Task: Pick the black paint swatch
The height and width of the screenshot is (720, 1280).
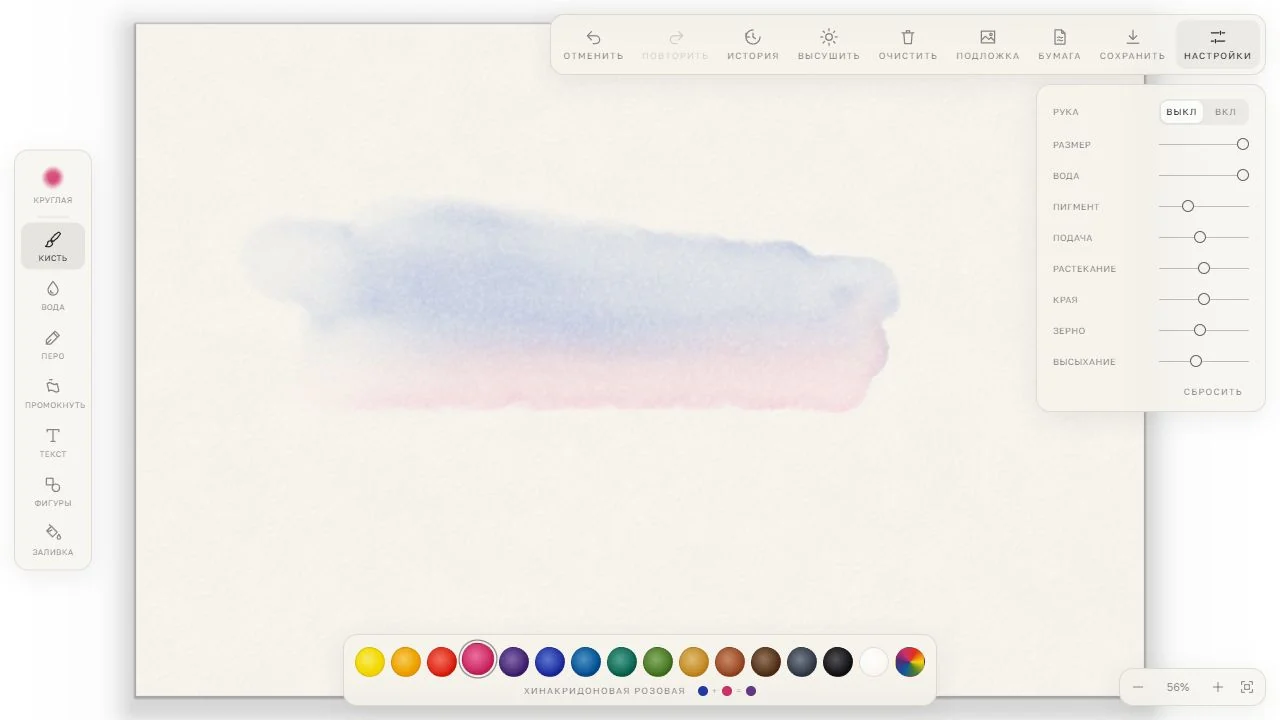Action: [x=838, y=662]
